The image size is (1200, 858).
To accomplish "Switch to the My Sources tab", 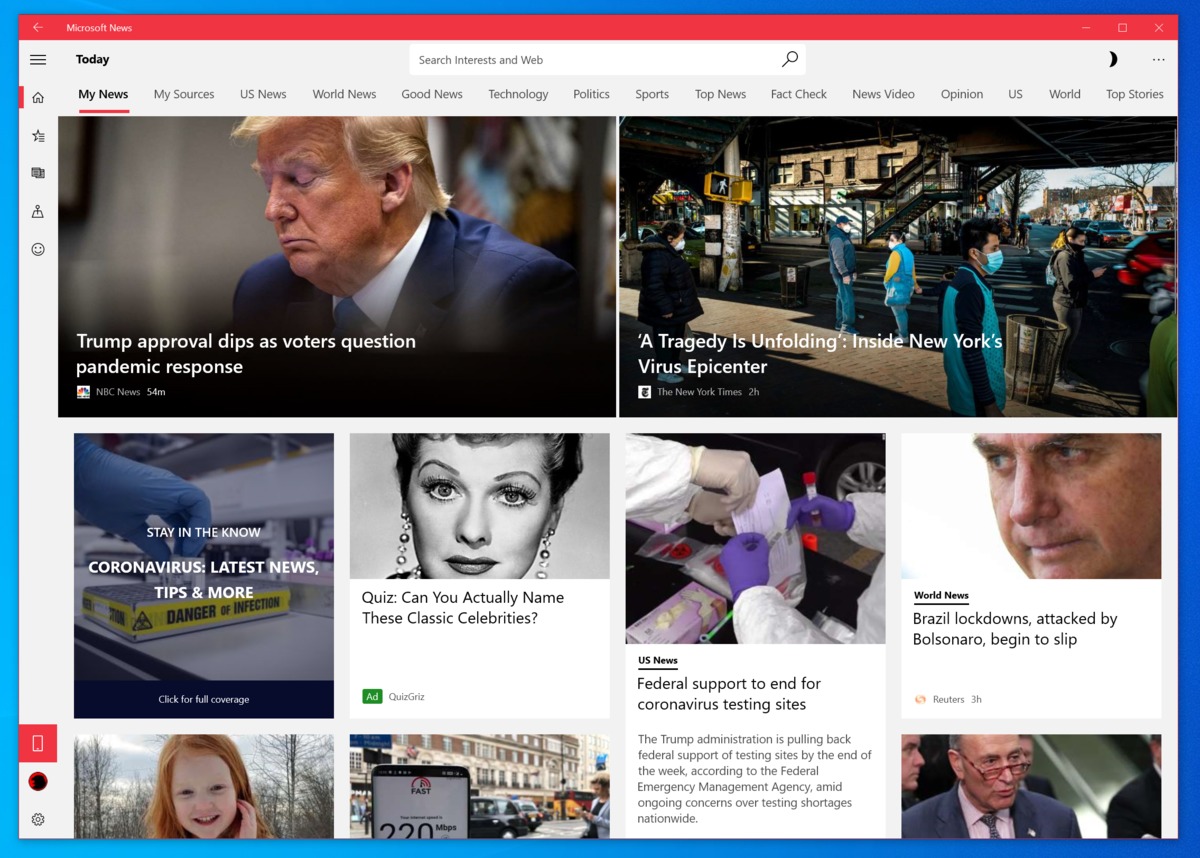I will 184,94.
